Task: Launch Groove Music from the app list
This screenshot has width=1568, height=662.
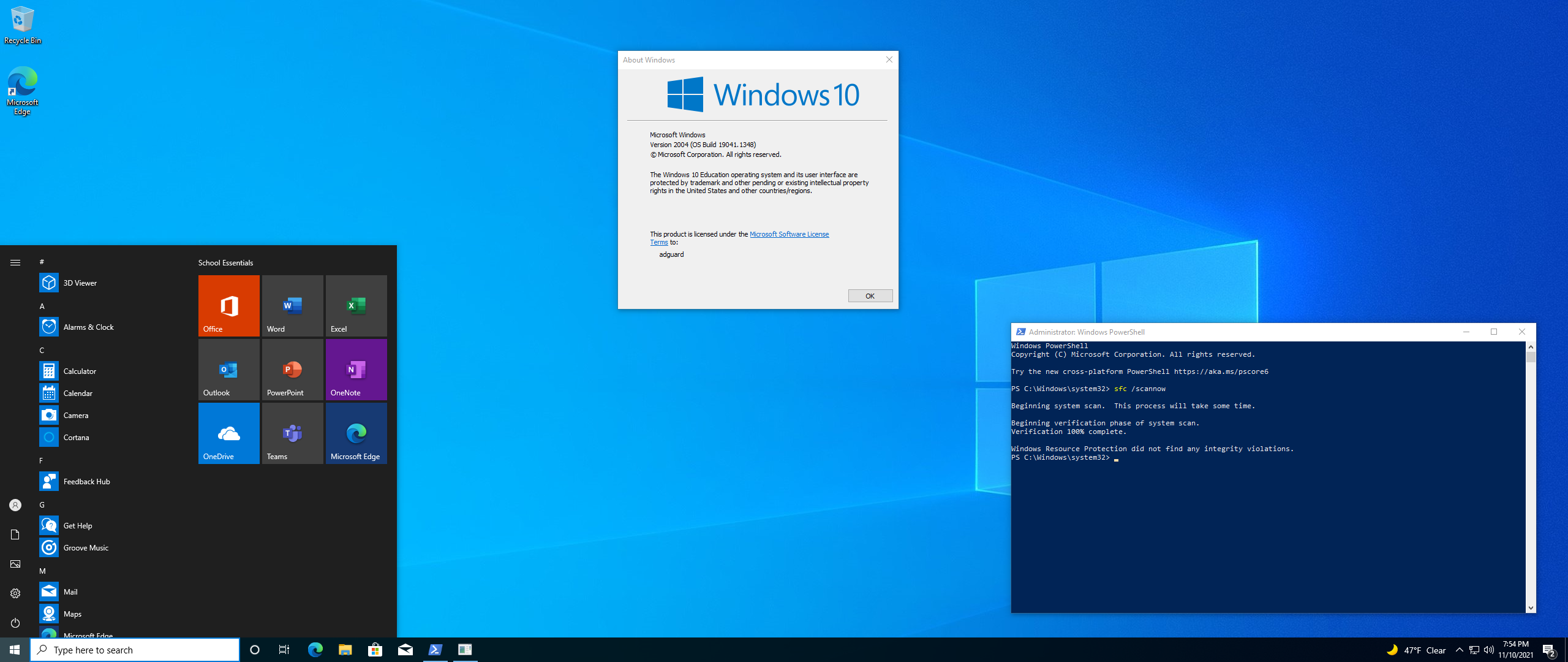Action: [x=110, y=547]
